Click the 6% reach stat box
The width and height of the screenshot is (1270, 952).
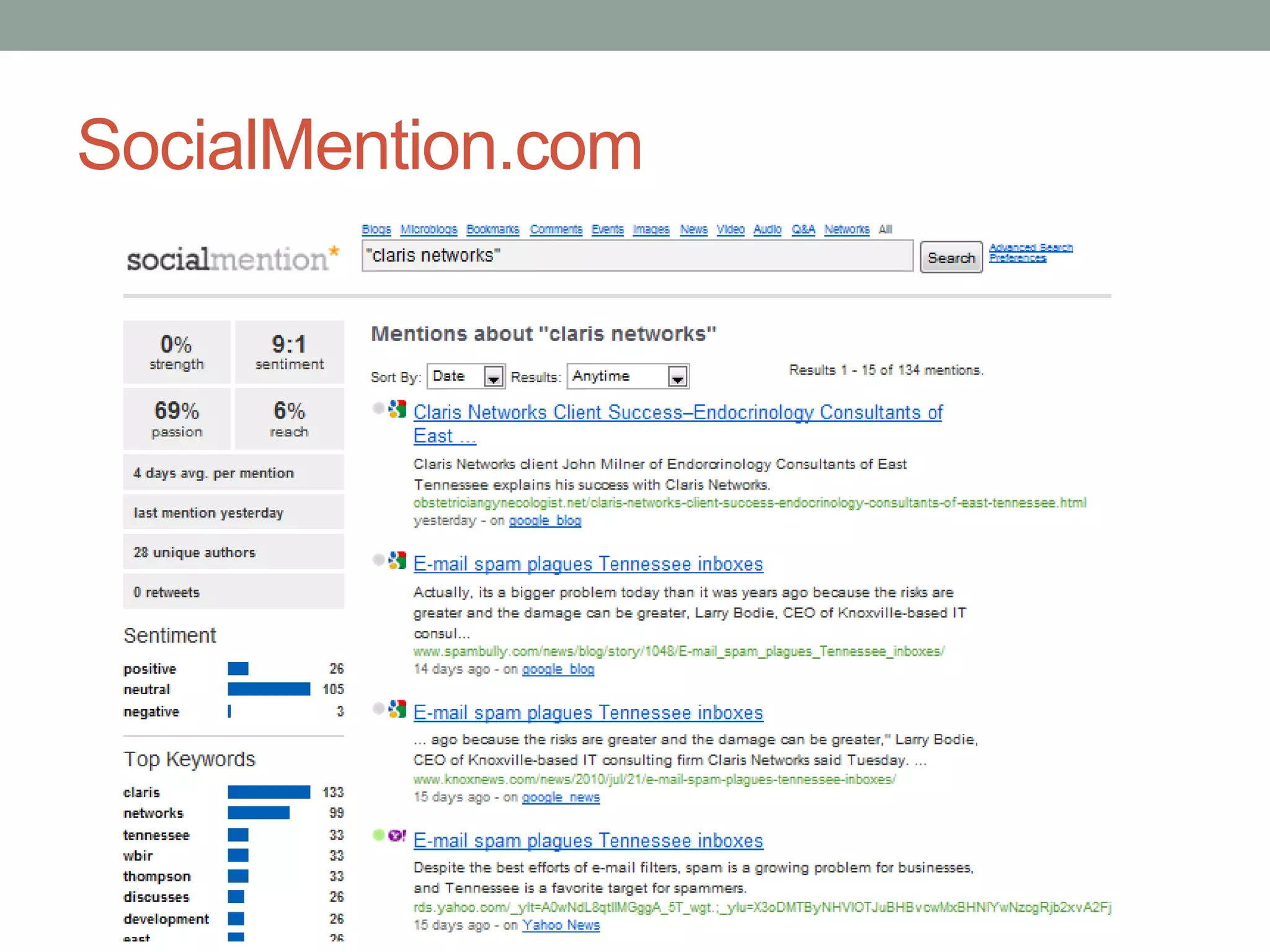point(290,419)
